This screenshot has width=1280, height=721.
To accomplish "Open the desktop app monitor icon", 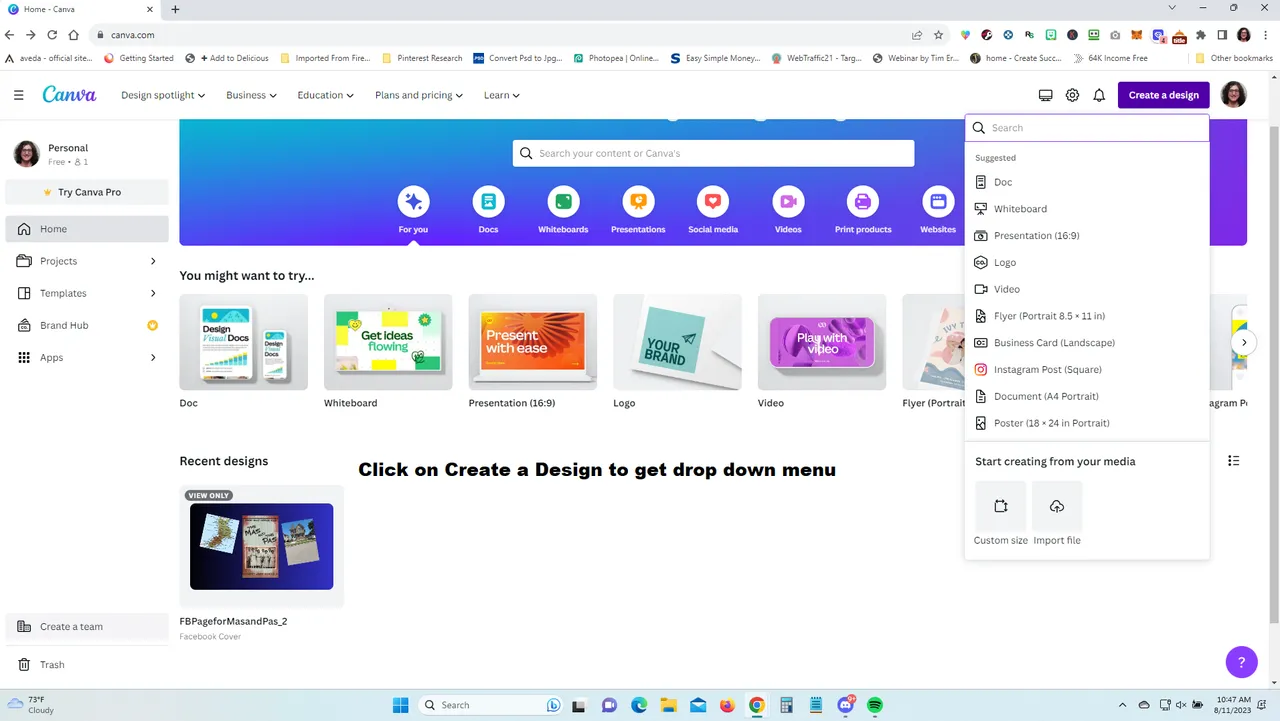I will click(x=1045, y=95).
